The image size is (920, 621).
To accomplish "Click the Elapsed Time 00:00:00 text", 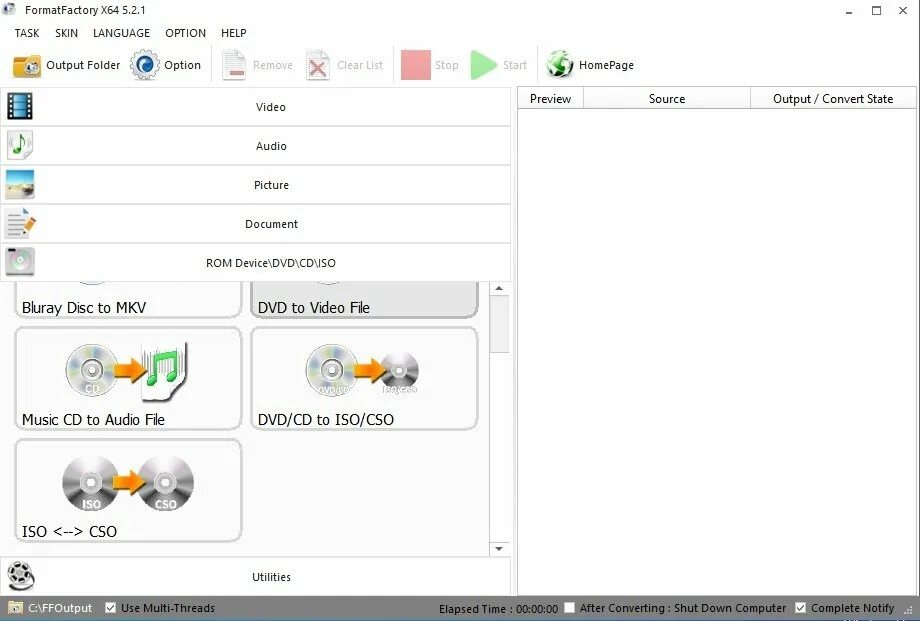I will pyautogui.click(x=498, y=609).
